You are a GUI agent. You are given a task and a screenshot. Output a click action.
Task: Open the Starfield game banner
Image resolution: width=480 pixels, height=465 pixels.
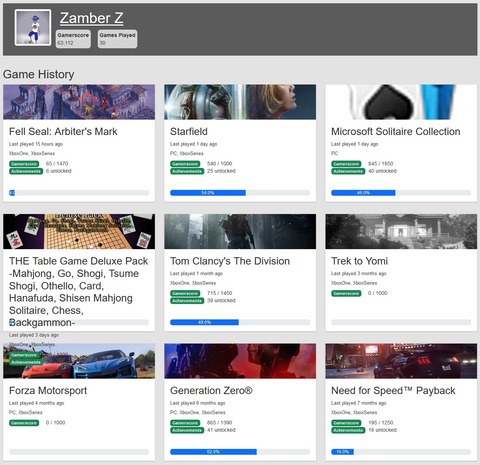tap(240, 102)
